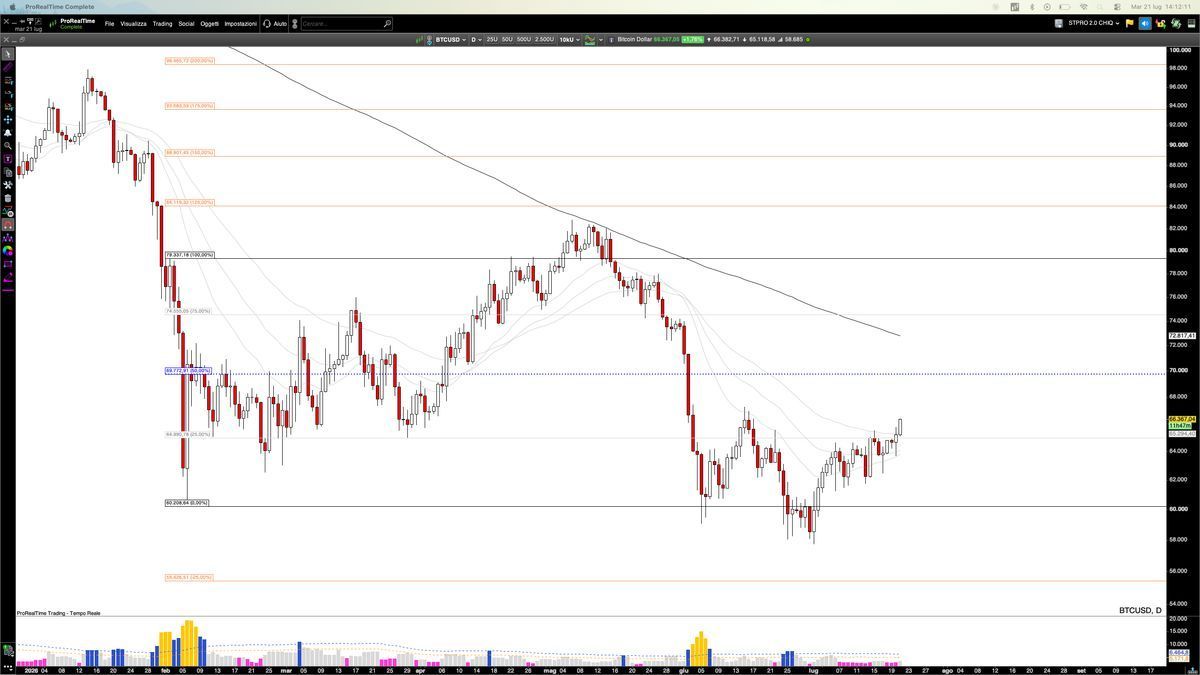Expand the 10kU history dropdown
The height and width of the screenshot is (675, 1200).
pyautogui.click(x=569, y=40)
